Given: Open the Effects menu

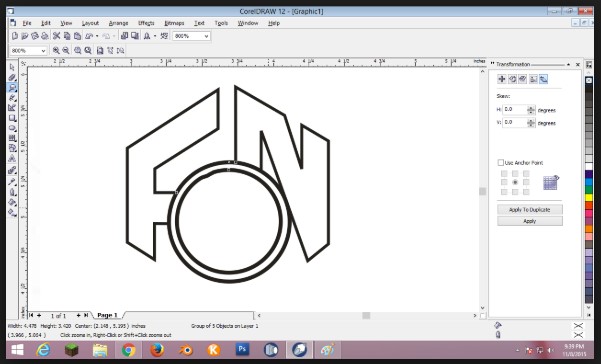Looking at the screenshot, I should click(x=146, y=23).
